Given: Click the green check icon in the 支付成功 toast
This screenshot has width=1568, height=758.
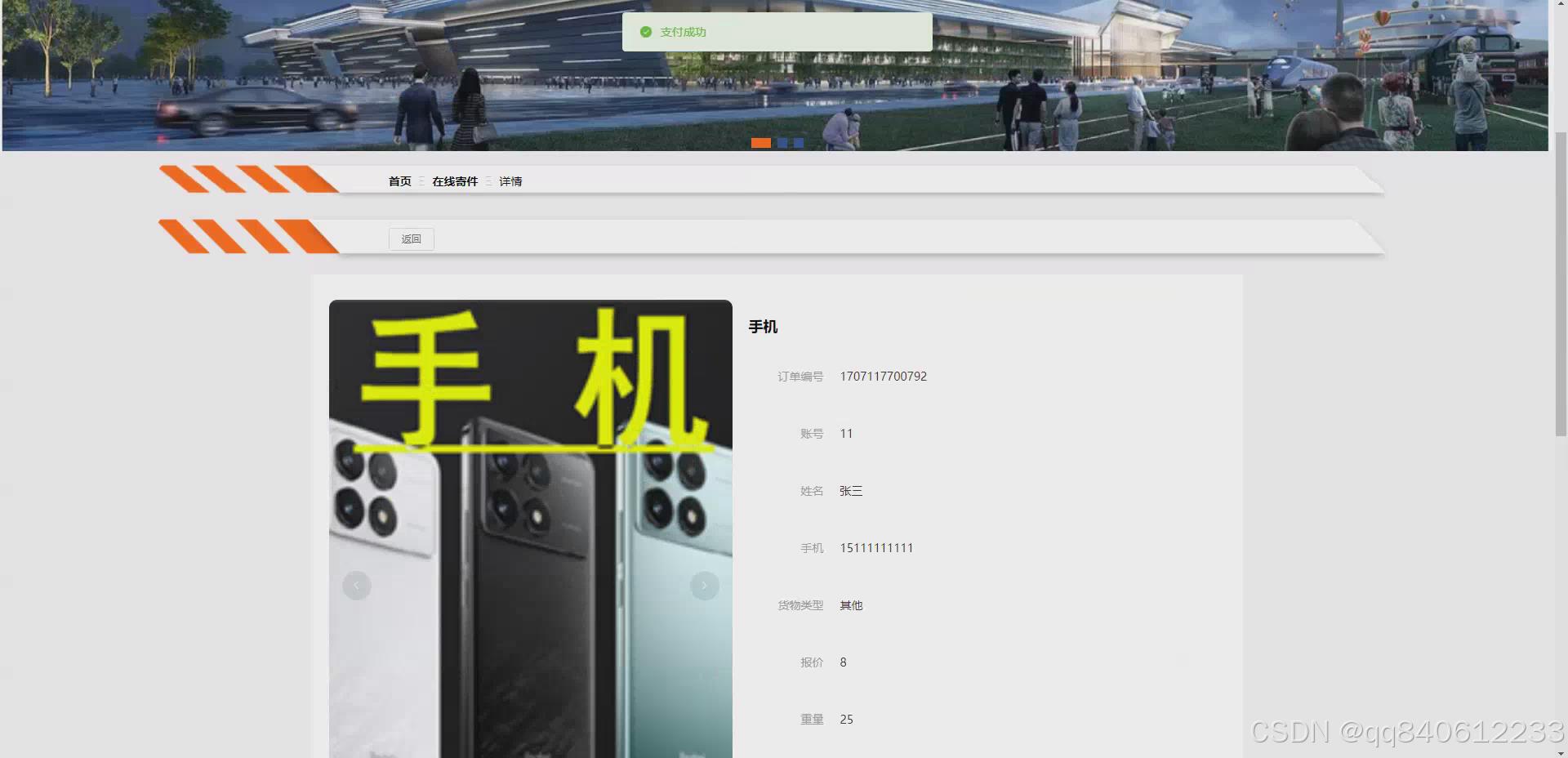Looking at the screenshot, I should click(646, 32).
